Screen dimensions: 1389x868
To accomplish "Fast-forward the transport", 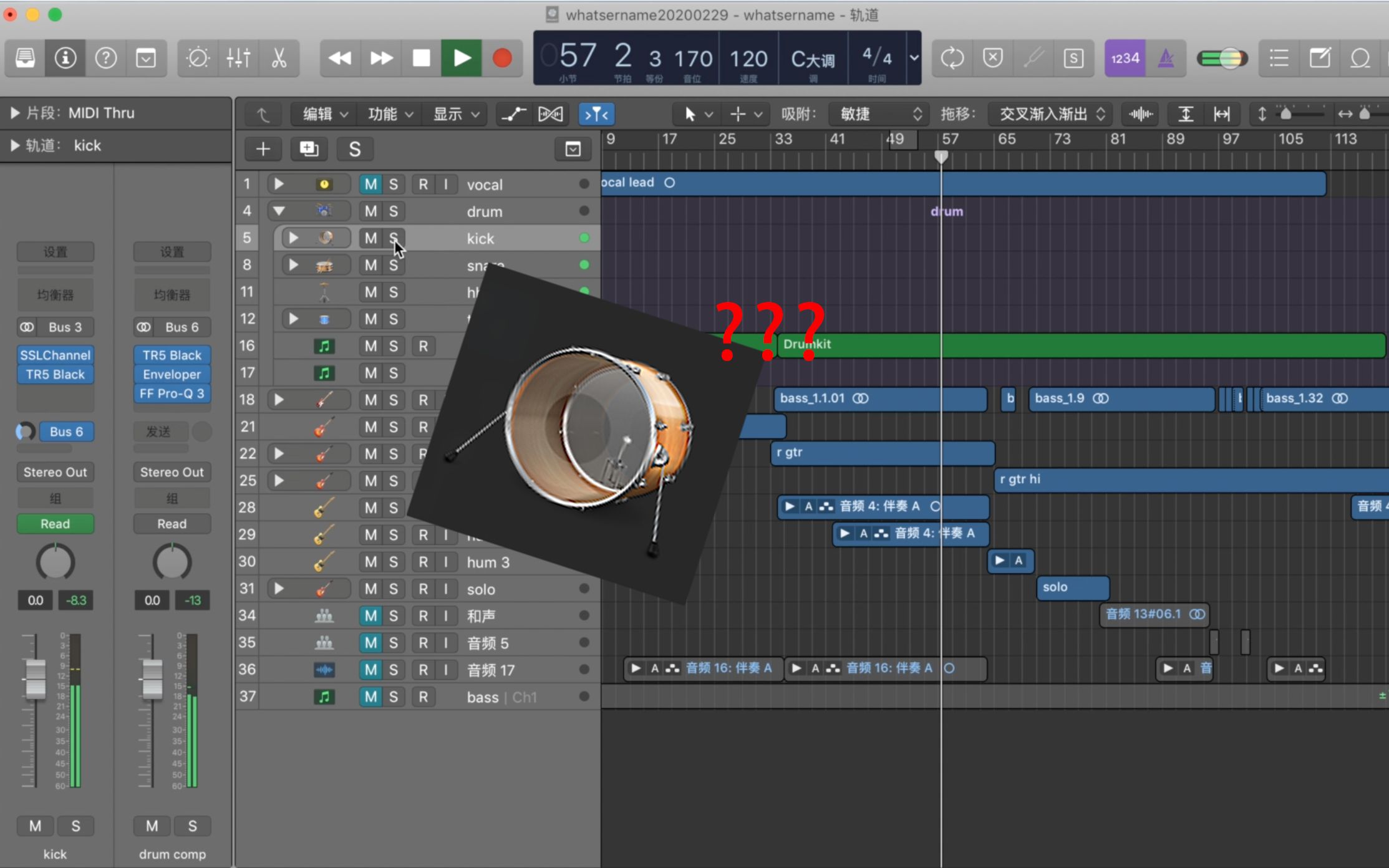I will pos(380,58).
